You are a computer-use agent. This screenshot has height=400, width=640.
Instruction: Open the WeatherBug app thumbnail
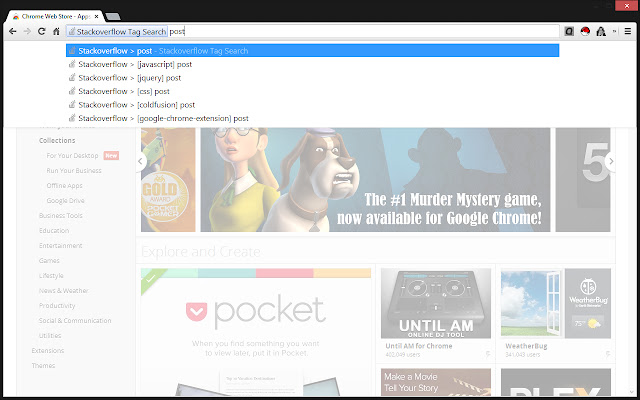(x=556, y=303)
